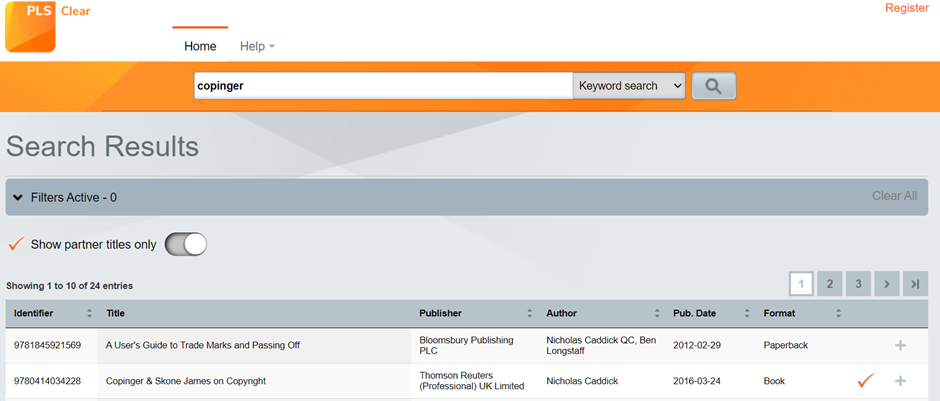This screenshot has width=940, height=401.
Task: Sort results by Pub. Date column
Action: (x=694, y=313)
